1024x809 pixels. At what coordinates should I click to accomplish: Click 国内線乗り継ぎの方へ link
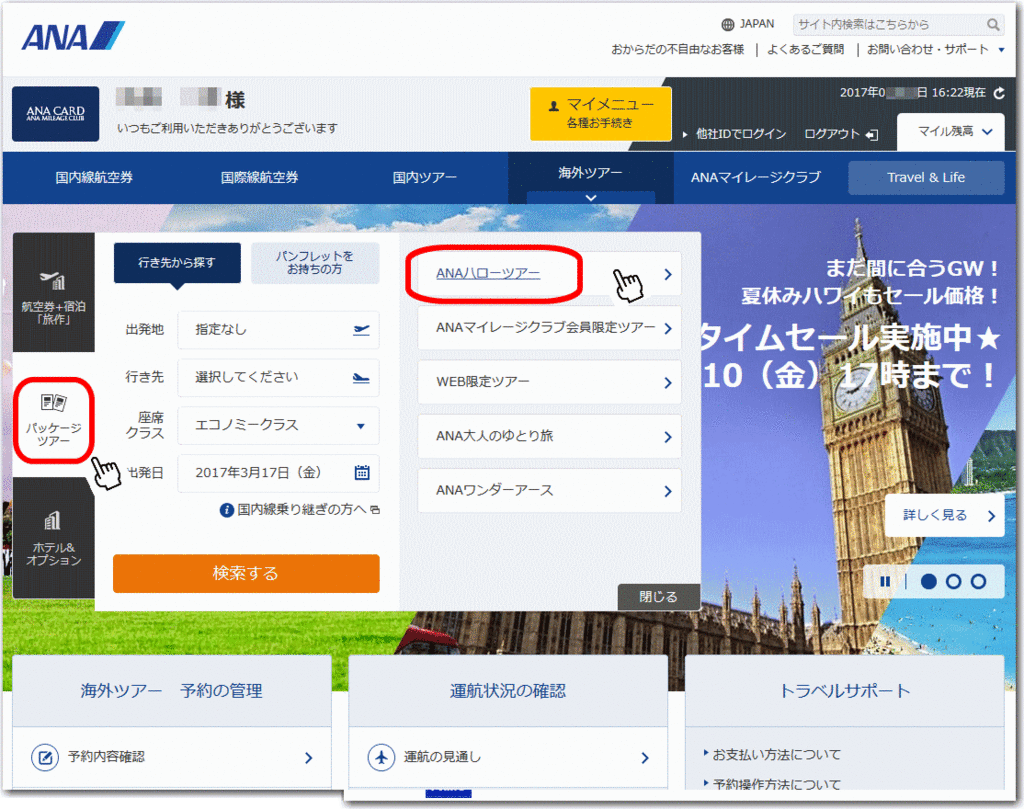point(302,510)
